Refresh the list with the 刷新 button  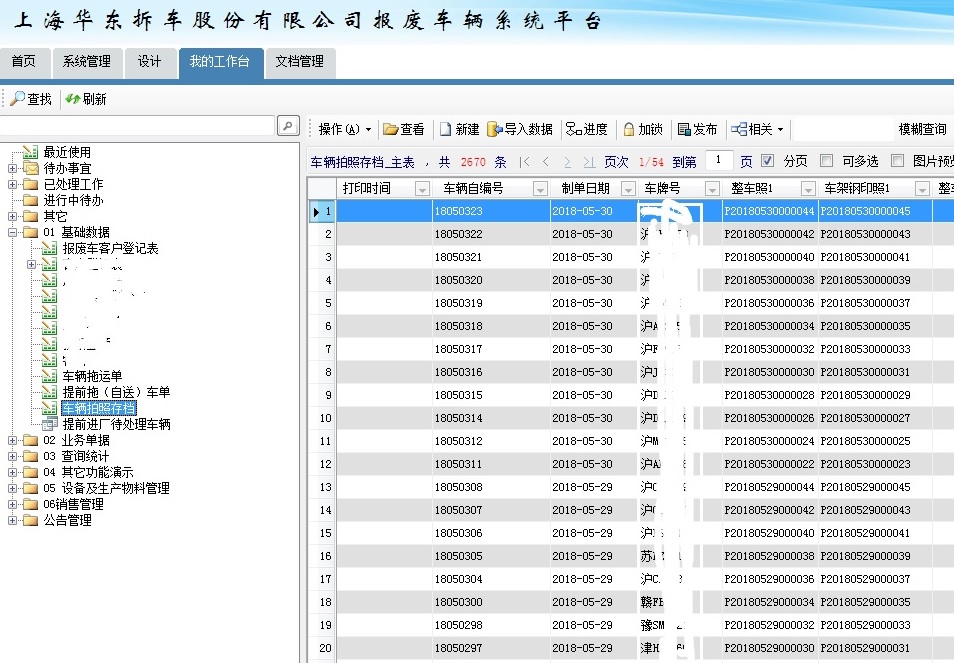tap(86, 99)
